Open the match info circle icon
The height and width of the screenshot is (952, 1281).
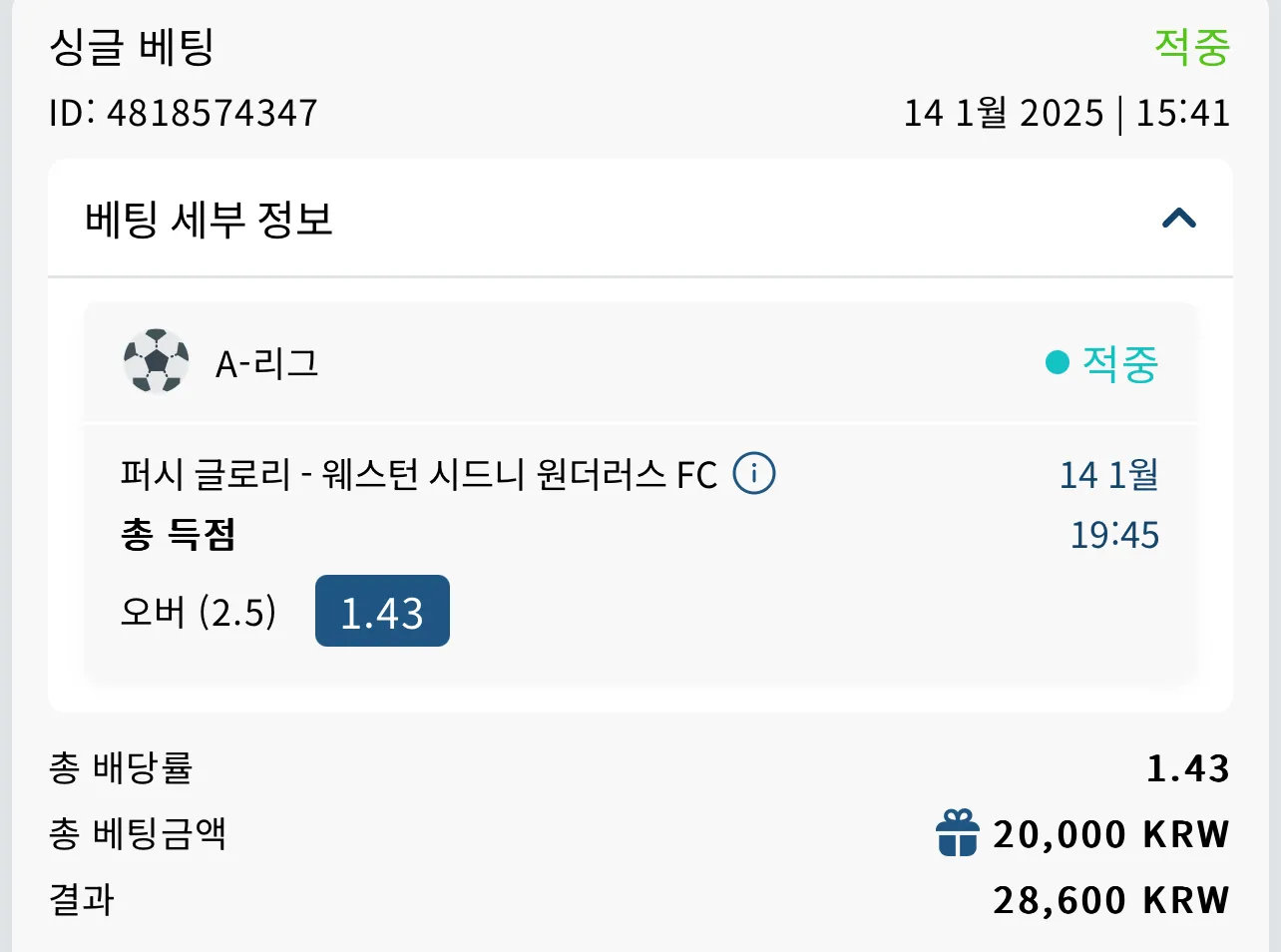point(754,473)
